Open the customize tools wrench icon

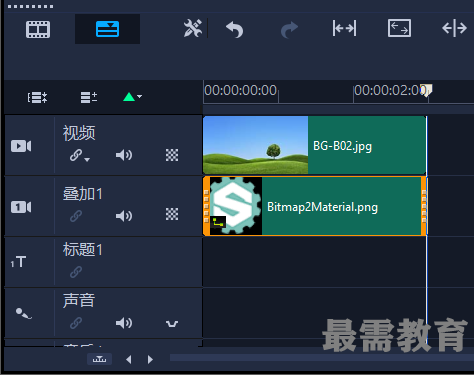[193, 28]
